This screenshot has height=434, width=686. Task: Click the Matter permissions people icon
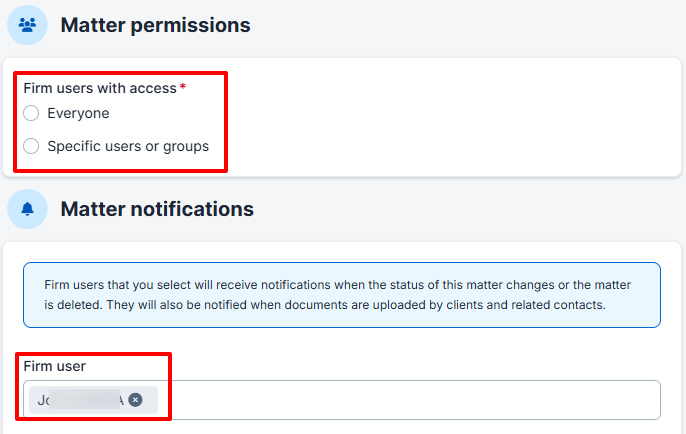pyautogui.click(x=27, y=25)
